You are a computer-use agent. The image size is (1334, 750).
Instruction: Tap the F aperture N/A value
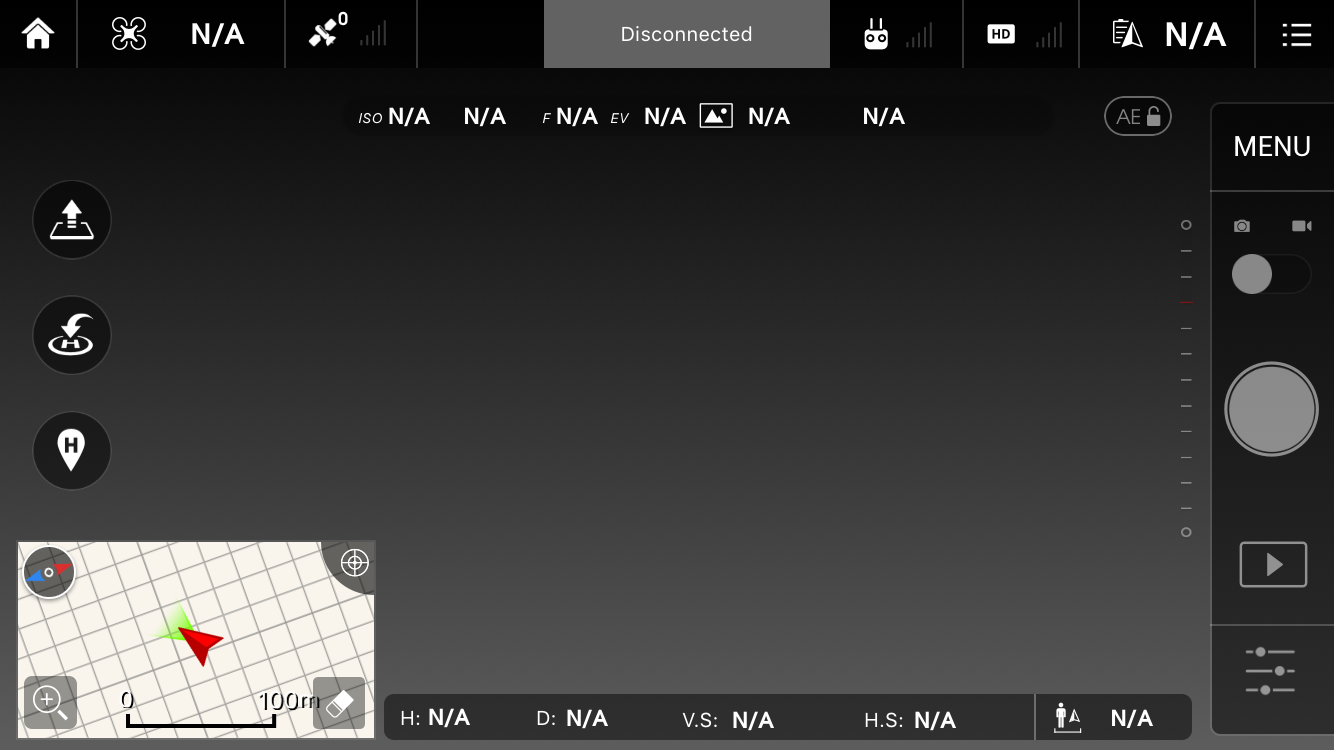point(577,117)
